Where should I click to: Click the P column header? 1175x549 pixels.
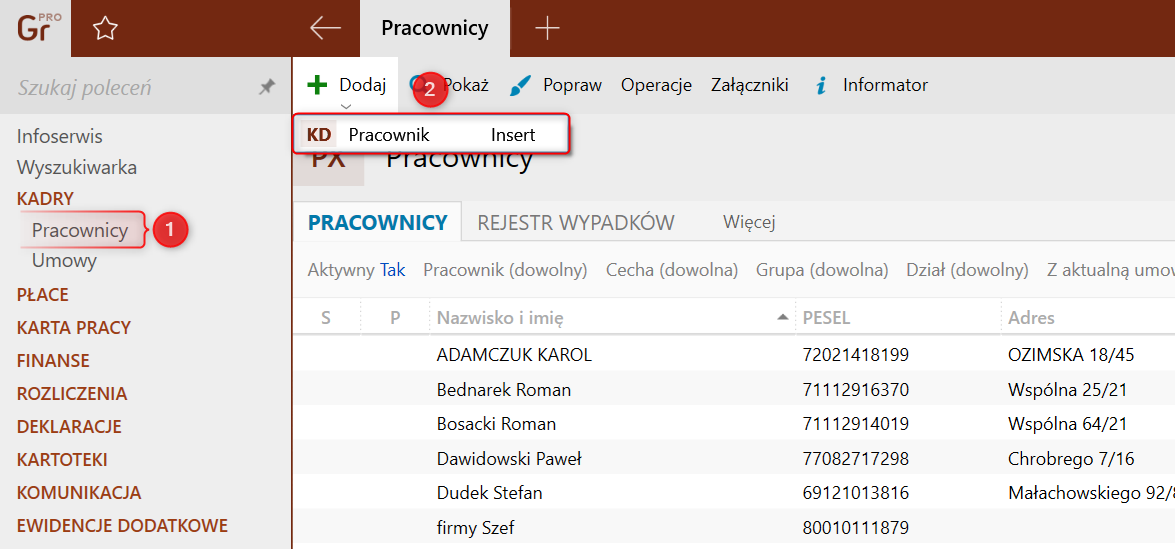click(x=395, y=318)
